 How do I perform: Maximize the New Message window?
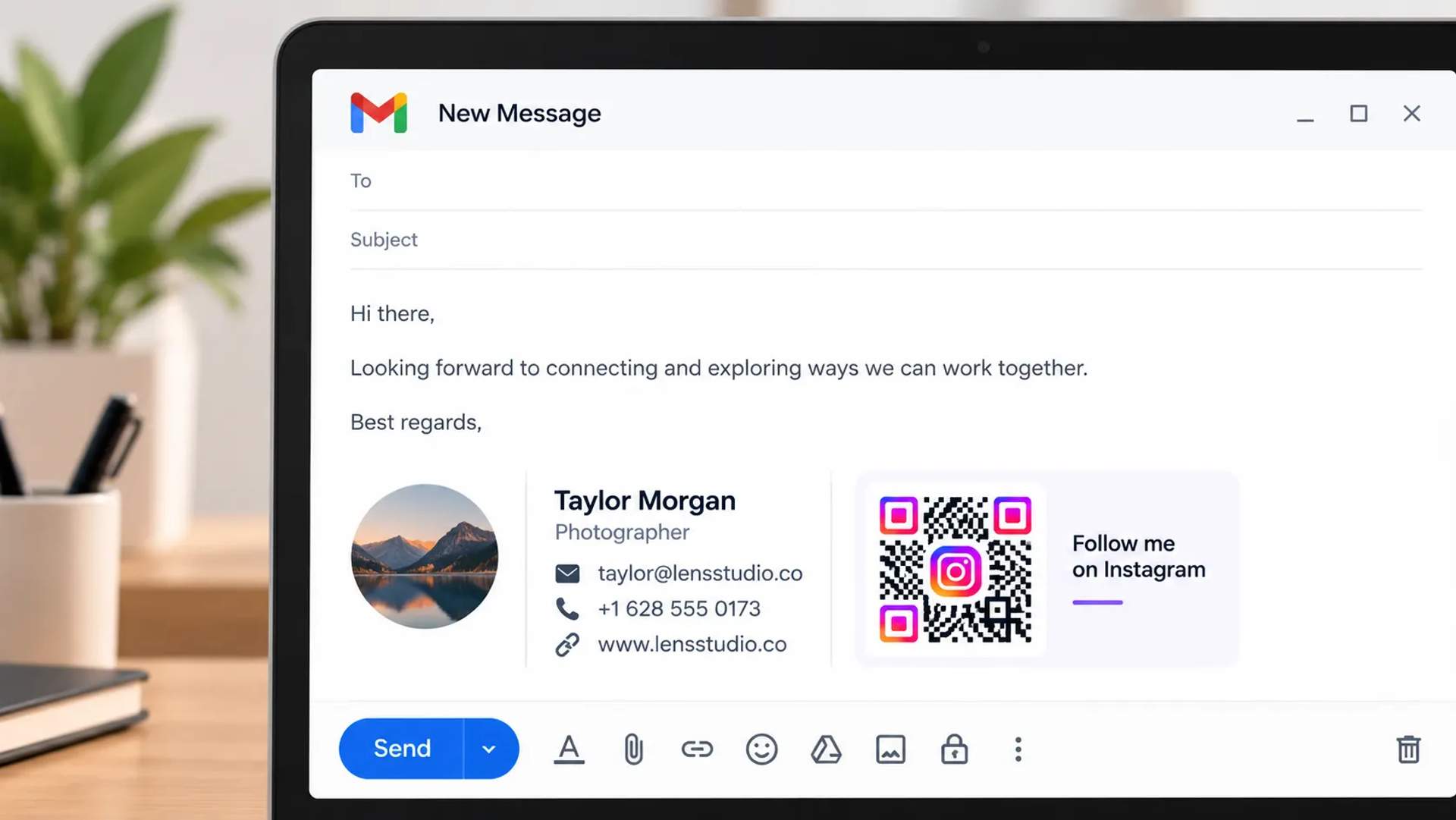pyautogui.click(x=1358, y=114)
